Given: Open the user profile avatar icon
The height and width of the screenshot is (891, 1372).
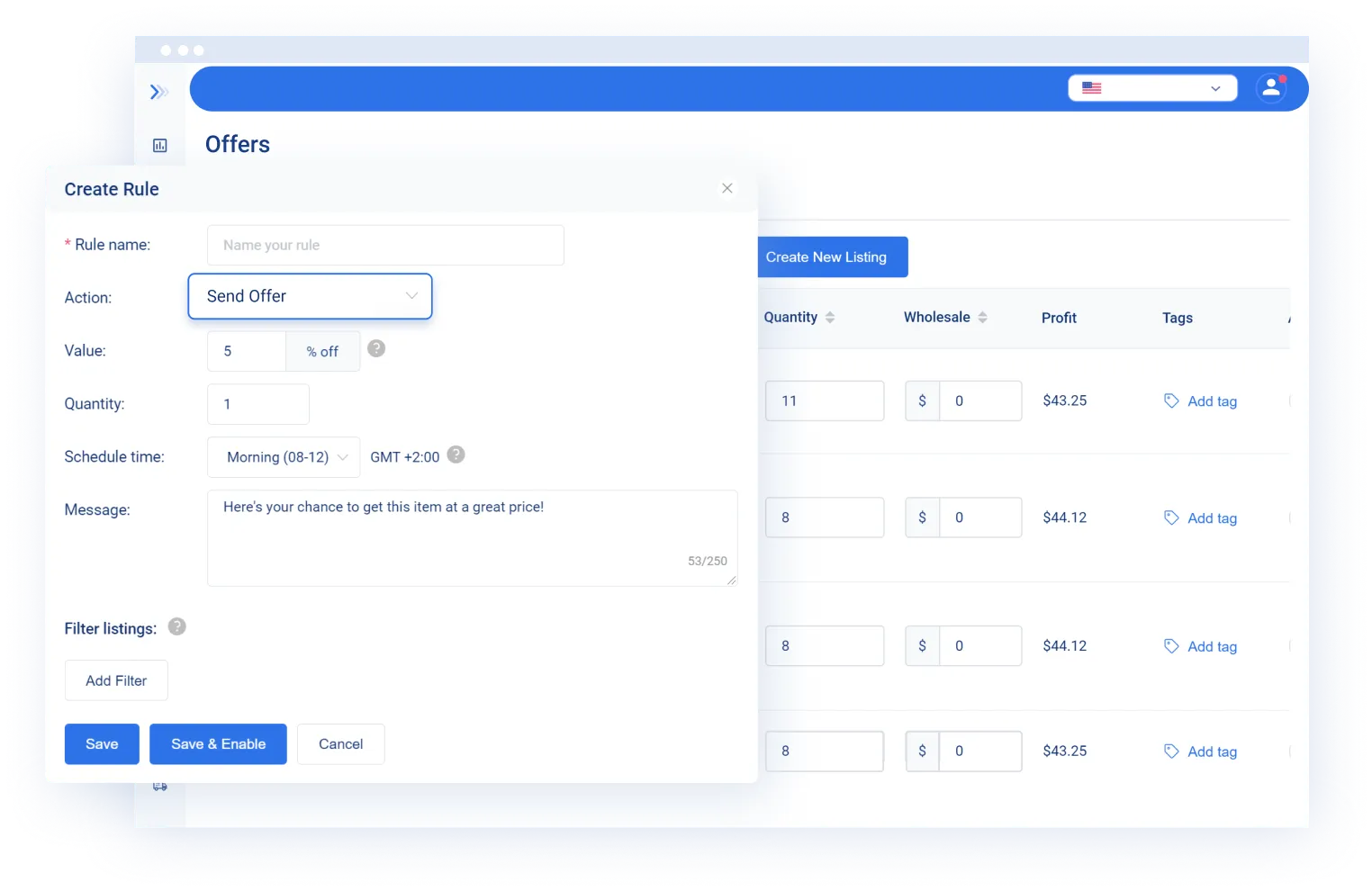Looking at the screenshot, I should 1271,88.
